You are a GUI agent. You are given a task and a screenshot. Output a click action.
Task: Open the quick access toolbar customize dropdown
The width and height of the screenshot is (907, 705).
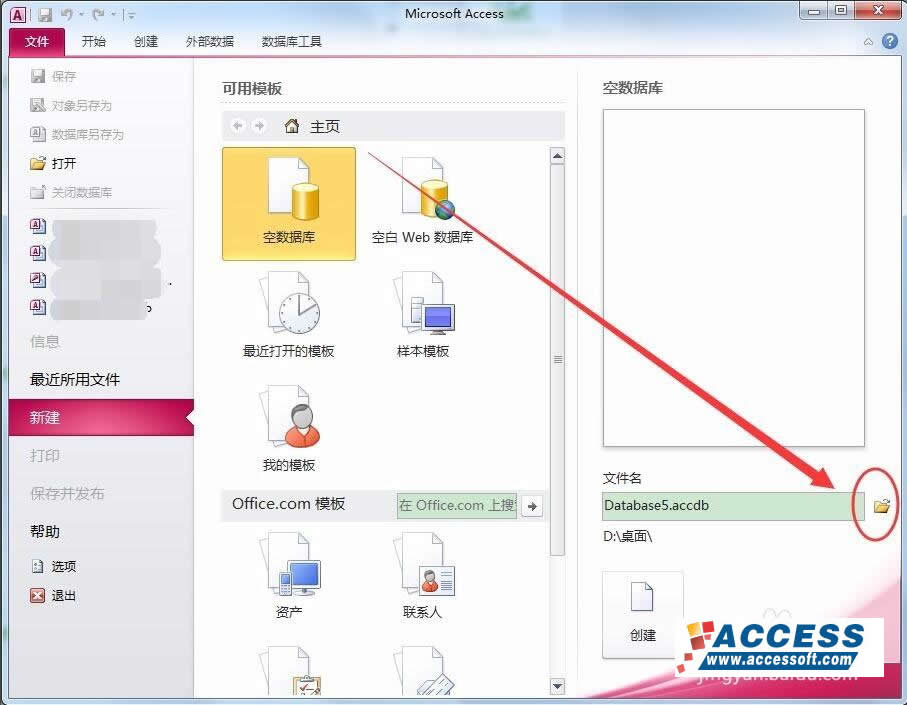tap(131, 16)
